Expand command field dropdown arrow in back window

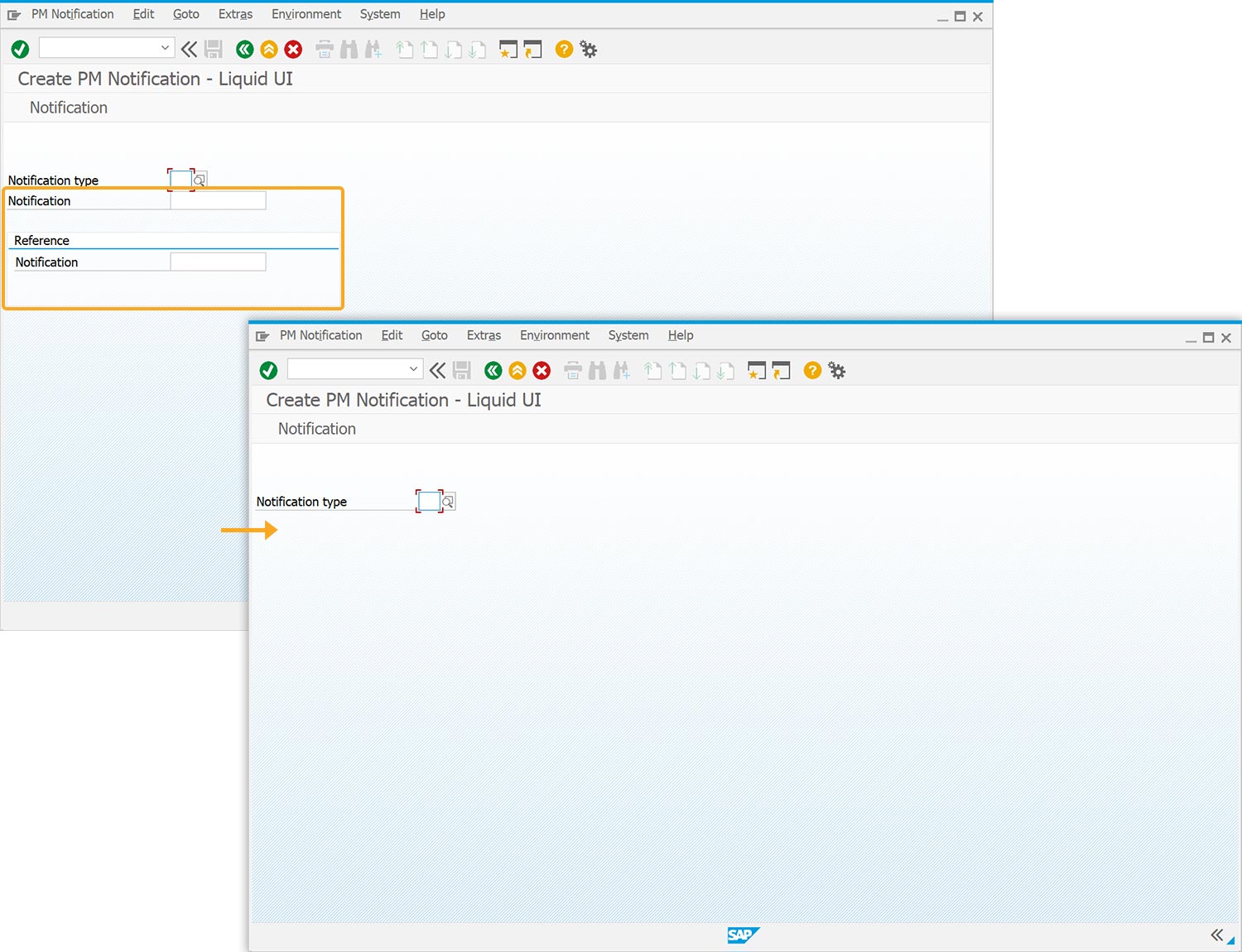[165, 48]
